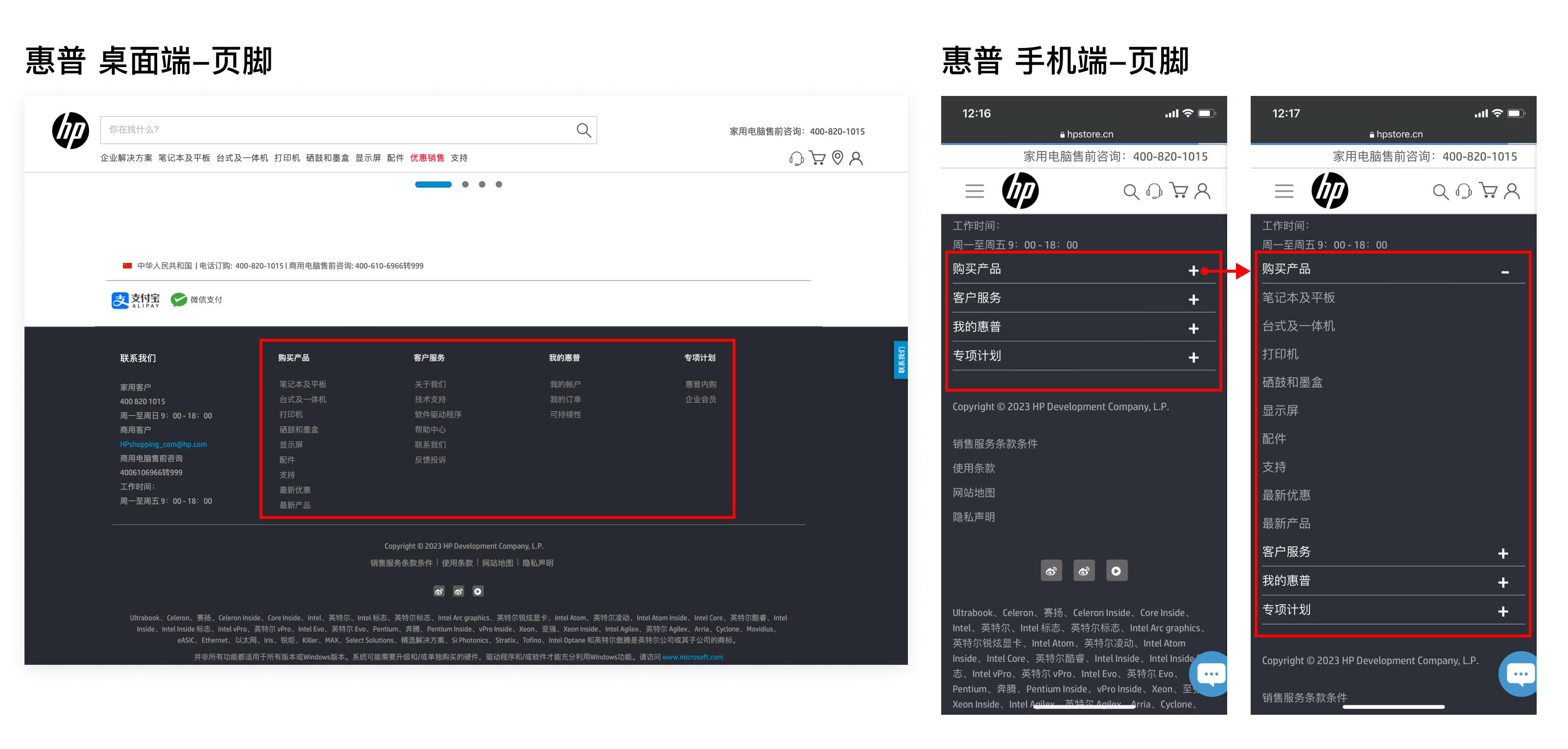
Task: Open the shopping cart icon
Action: (817, 158)
